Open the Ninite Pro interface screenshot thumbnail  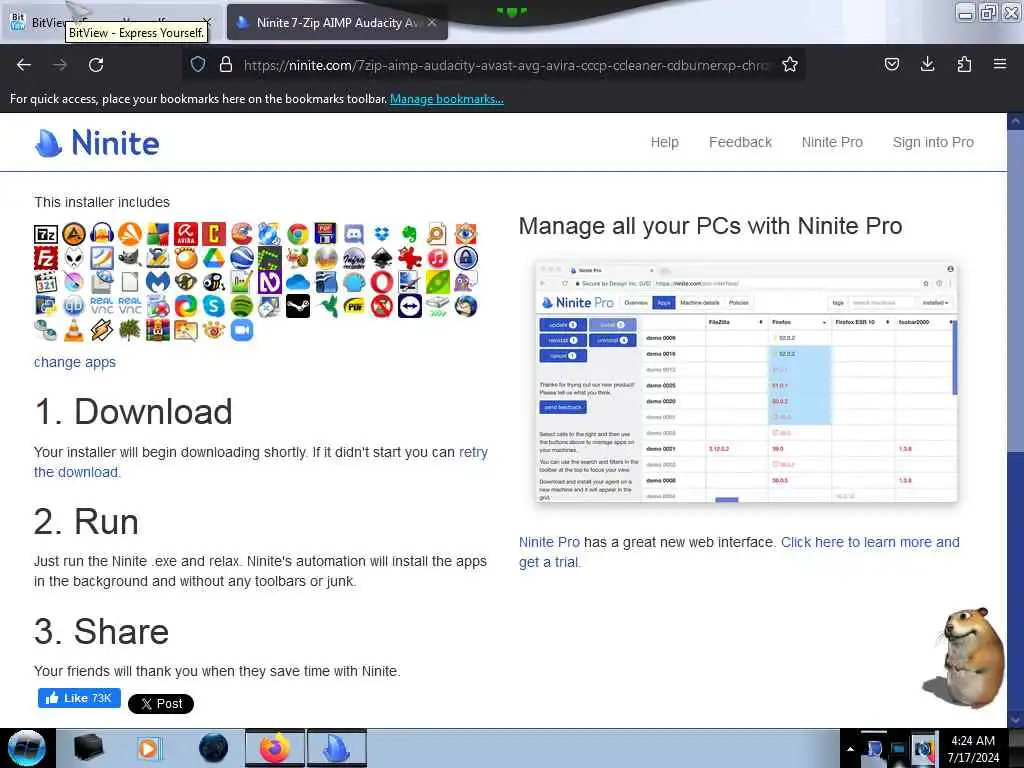click(746, 382)
